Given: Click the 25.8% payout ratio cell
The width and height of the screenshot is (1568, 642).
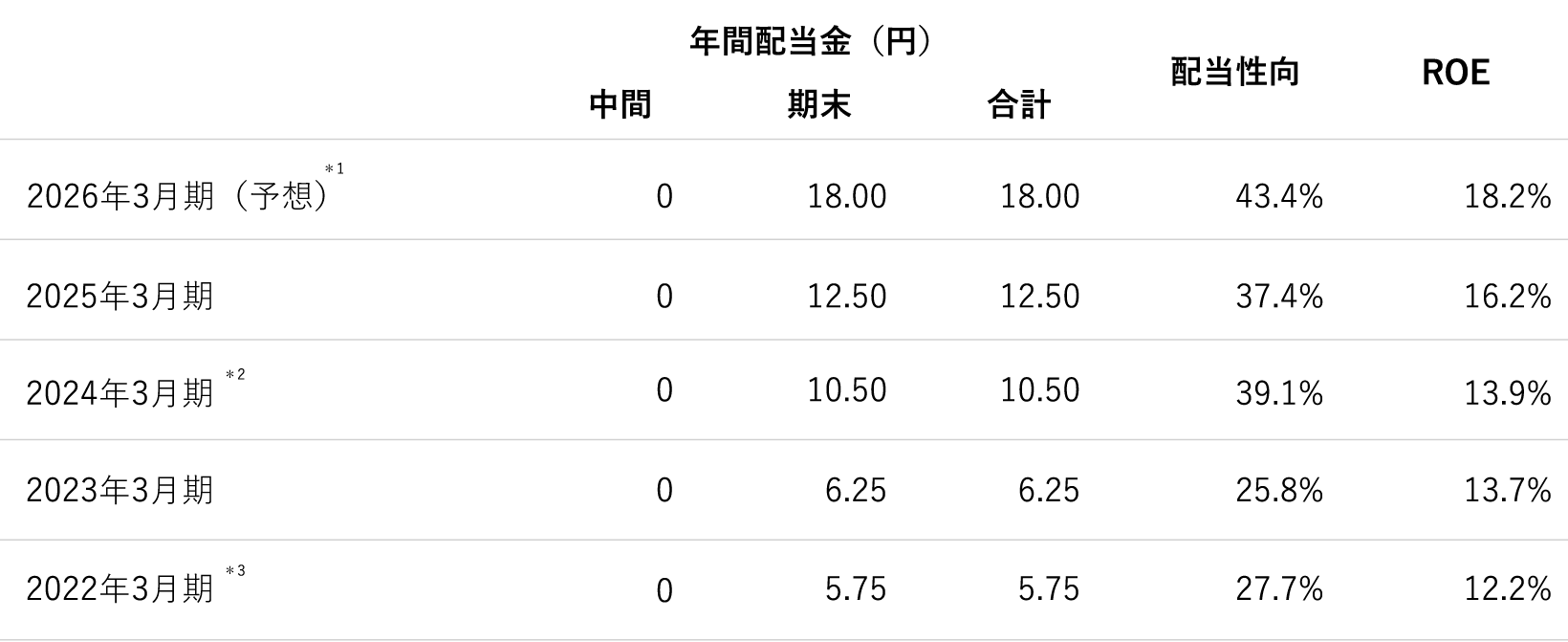Looking at the screenshot, I should [x=1278, y=491].
